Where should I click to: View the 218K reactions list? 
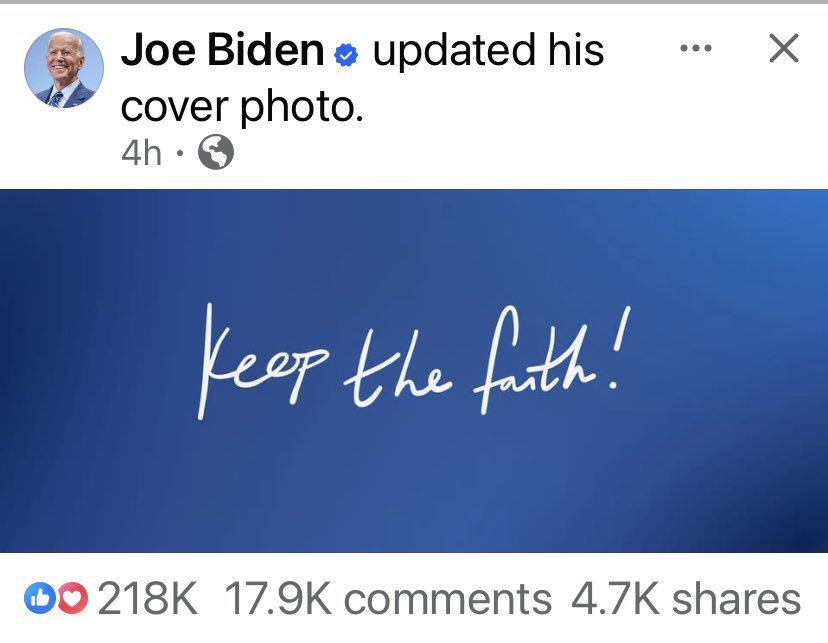click(147, 599)
